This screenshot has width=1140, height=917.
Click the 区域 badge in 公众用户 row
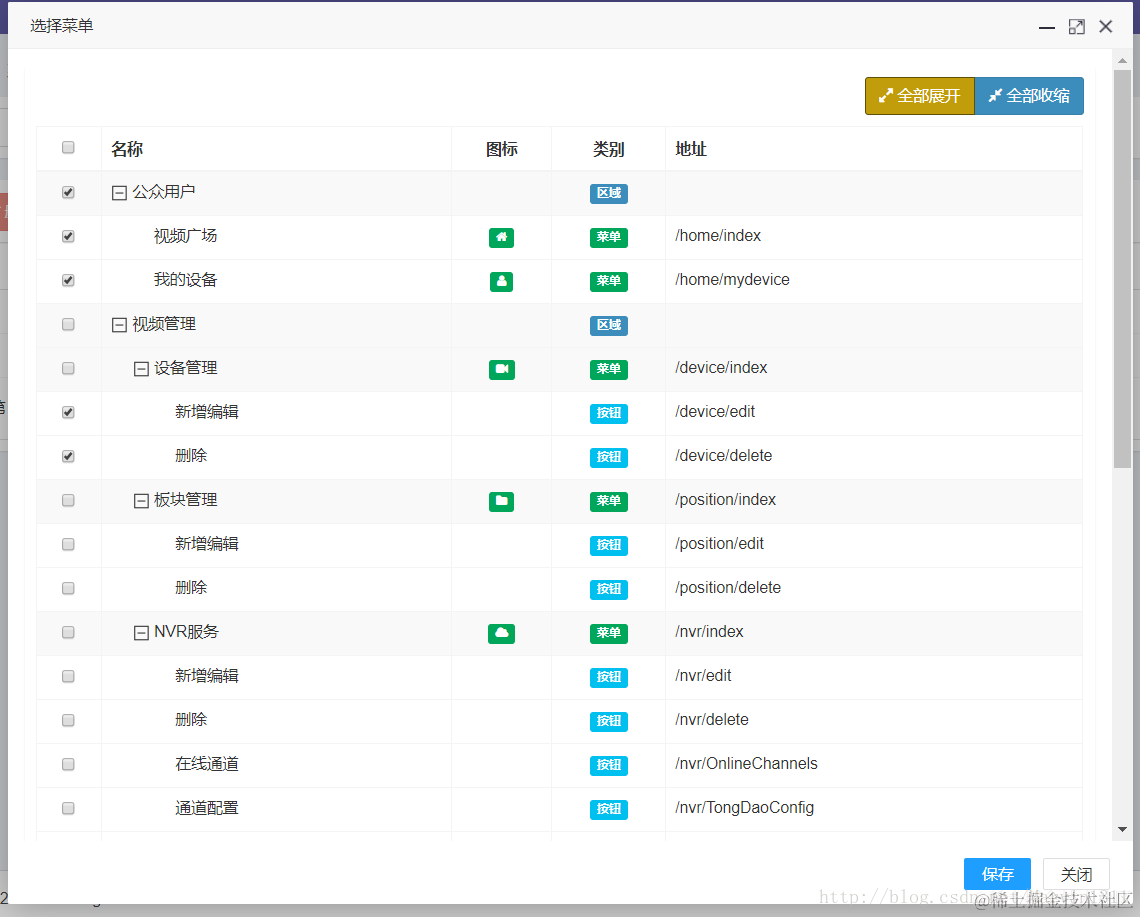click(x=609, y=193)
